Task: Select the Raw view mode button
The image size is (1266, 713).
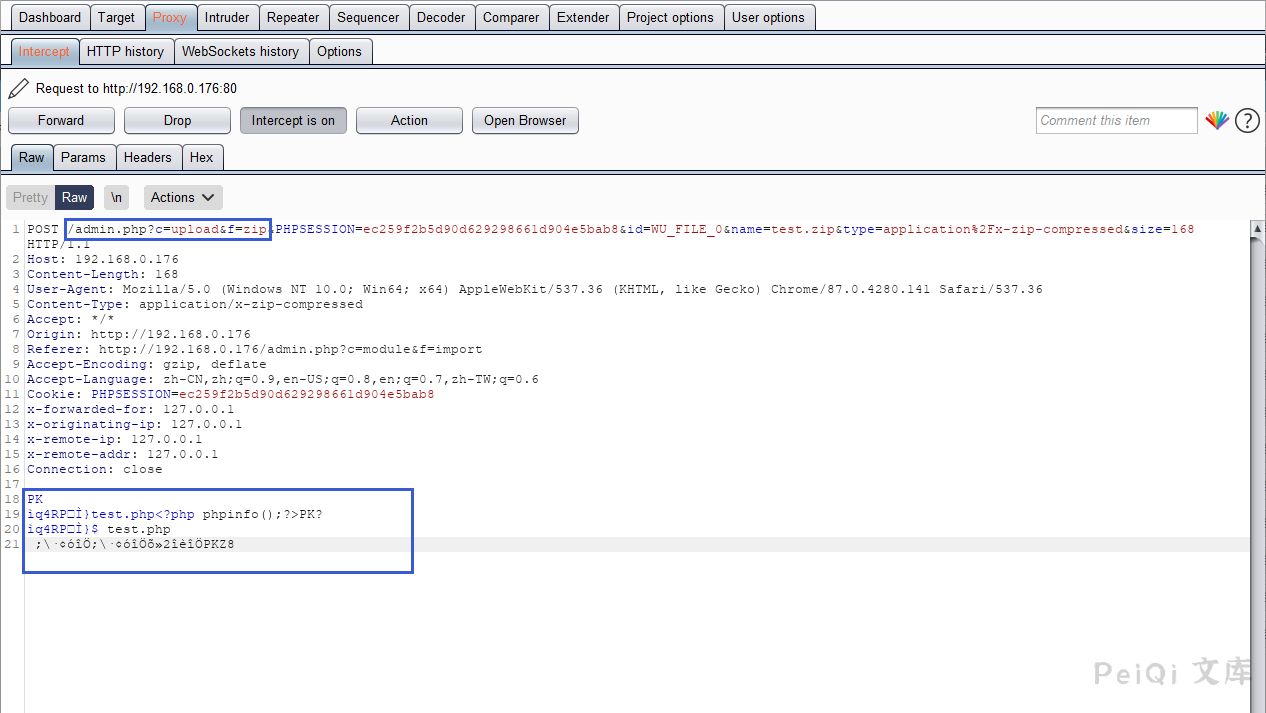Action: click(75, 198)
